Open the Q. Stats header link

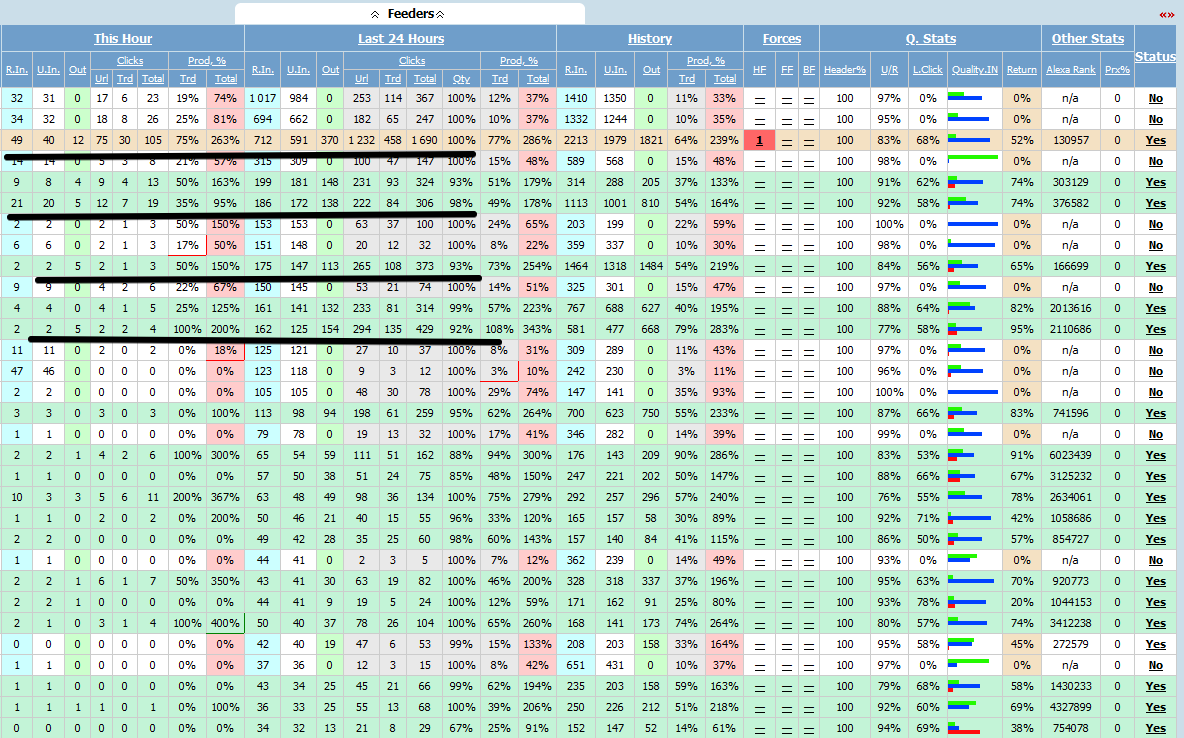931,39
